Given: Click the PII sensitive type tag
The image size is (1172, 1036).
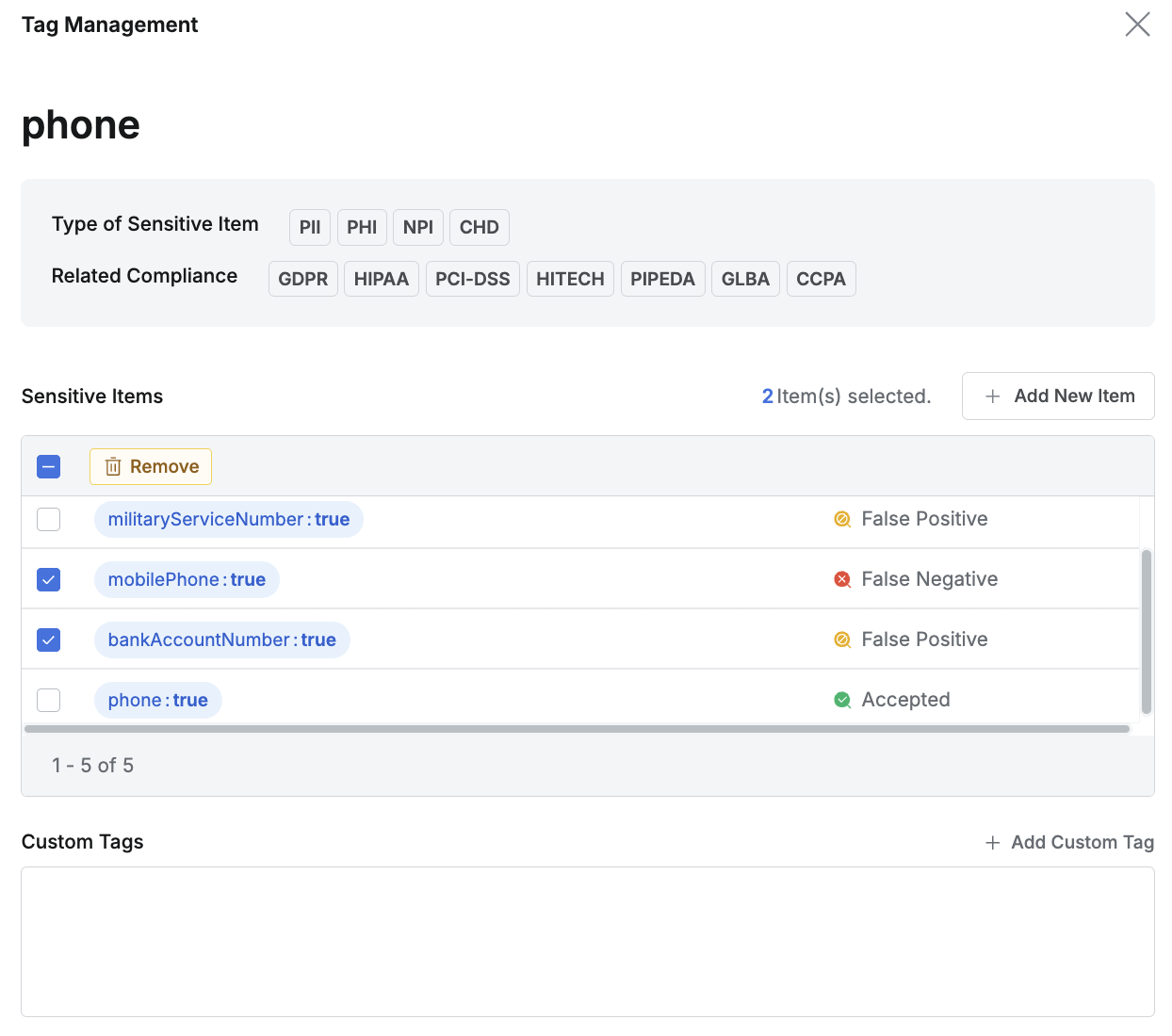Looking at the screenshot, I should (309, 227).
